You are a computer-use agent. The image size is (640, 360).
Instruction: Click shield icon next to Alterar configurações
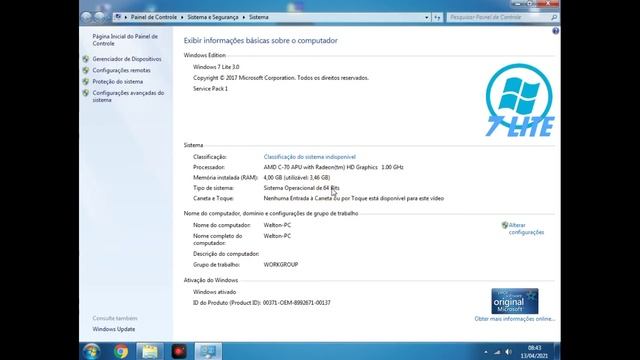505,225
